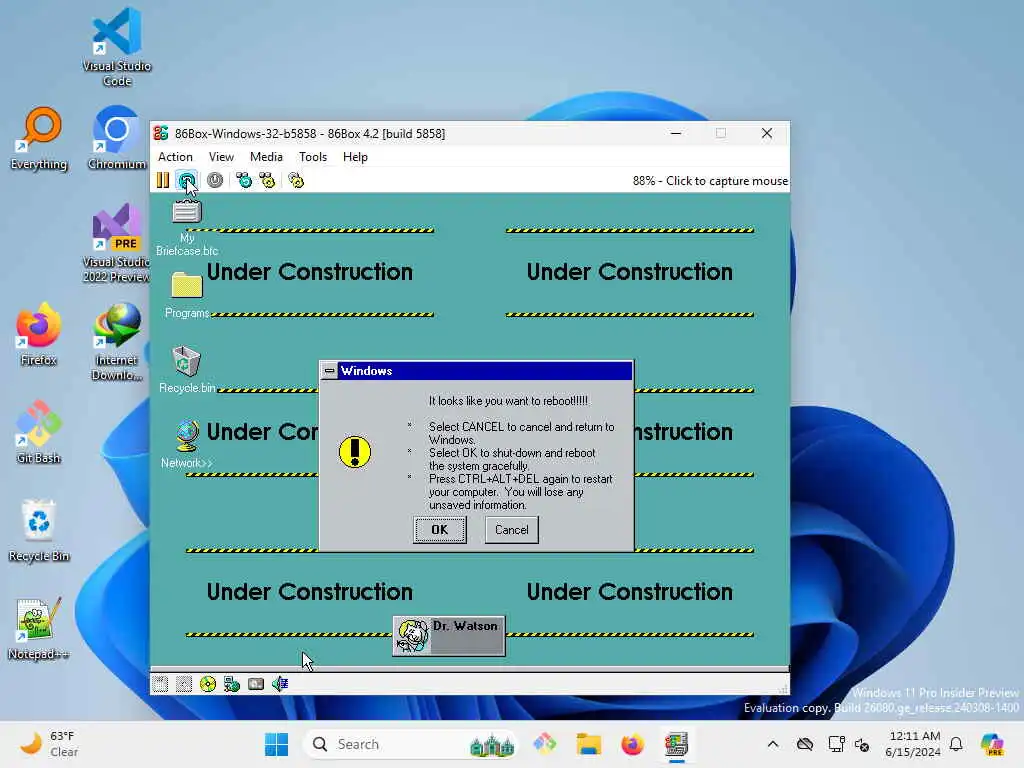This screenshot has width=1024, height=768.
Task: Click the OneDrive cloud tray icon
Action: 805,744
